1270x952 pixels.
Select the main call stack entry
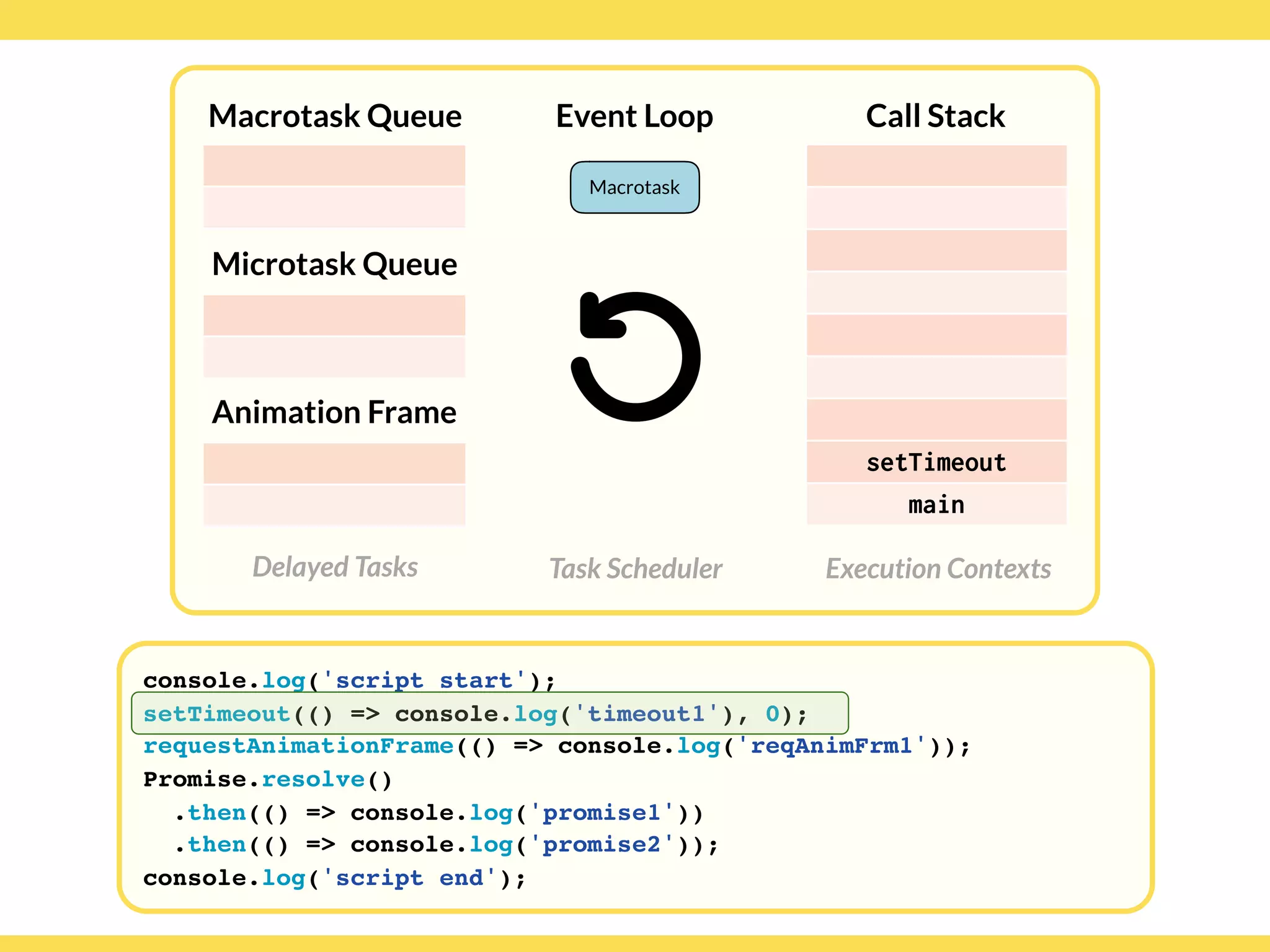point(936,505)
